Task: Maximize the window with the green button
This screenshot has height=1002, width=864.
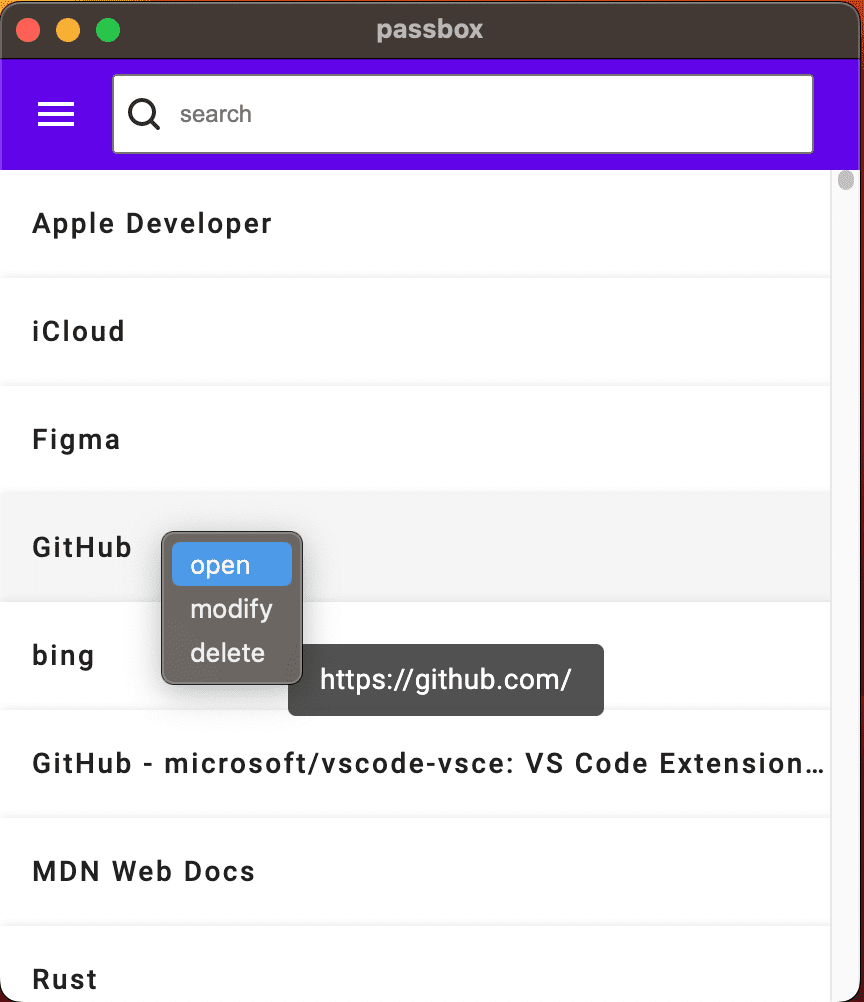Action: coord(108,30)
